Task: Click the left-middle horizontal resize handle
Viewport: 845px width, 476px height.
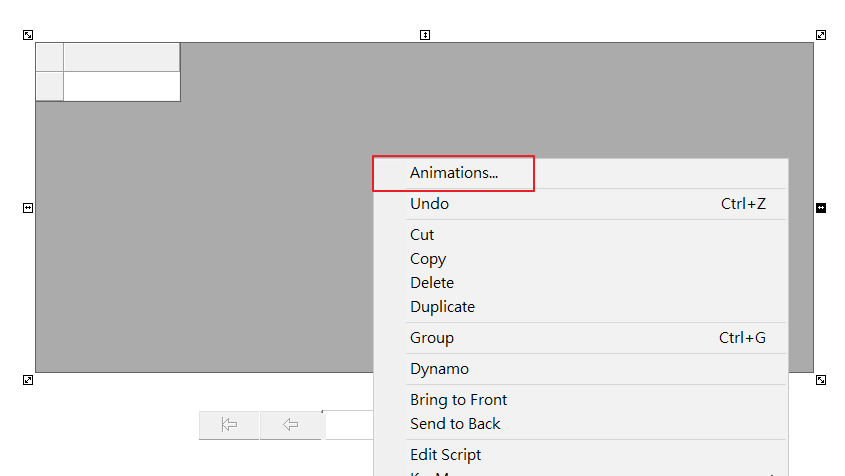Action: coord(28,208)
